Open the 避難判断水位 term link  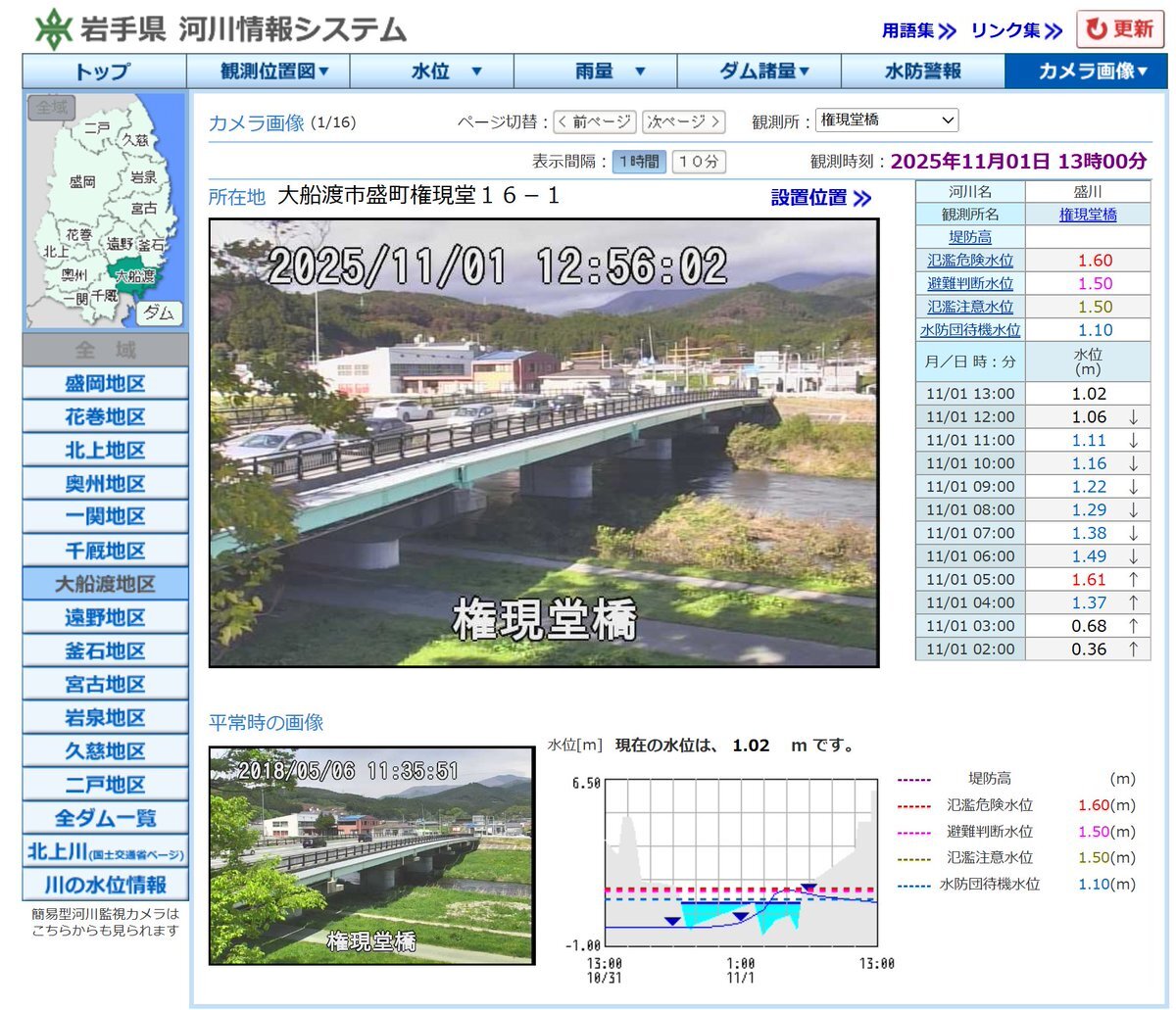(x=970, y=284)
